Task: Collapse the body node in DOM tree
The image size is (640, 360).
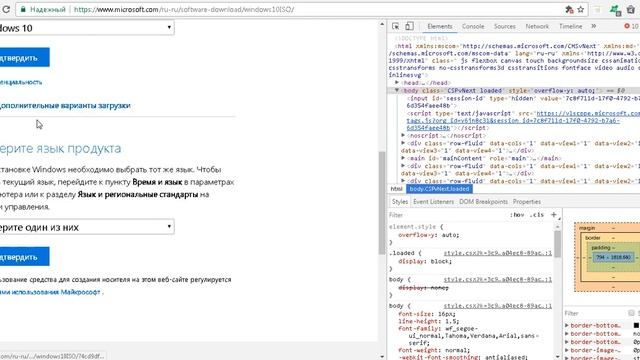Action: (397, 90)
